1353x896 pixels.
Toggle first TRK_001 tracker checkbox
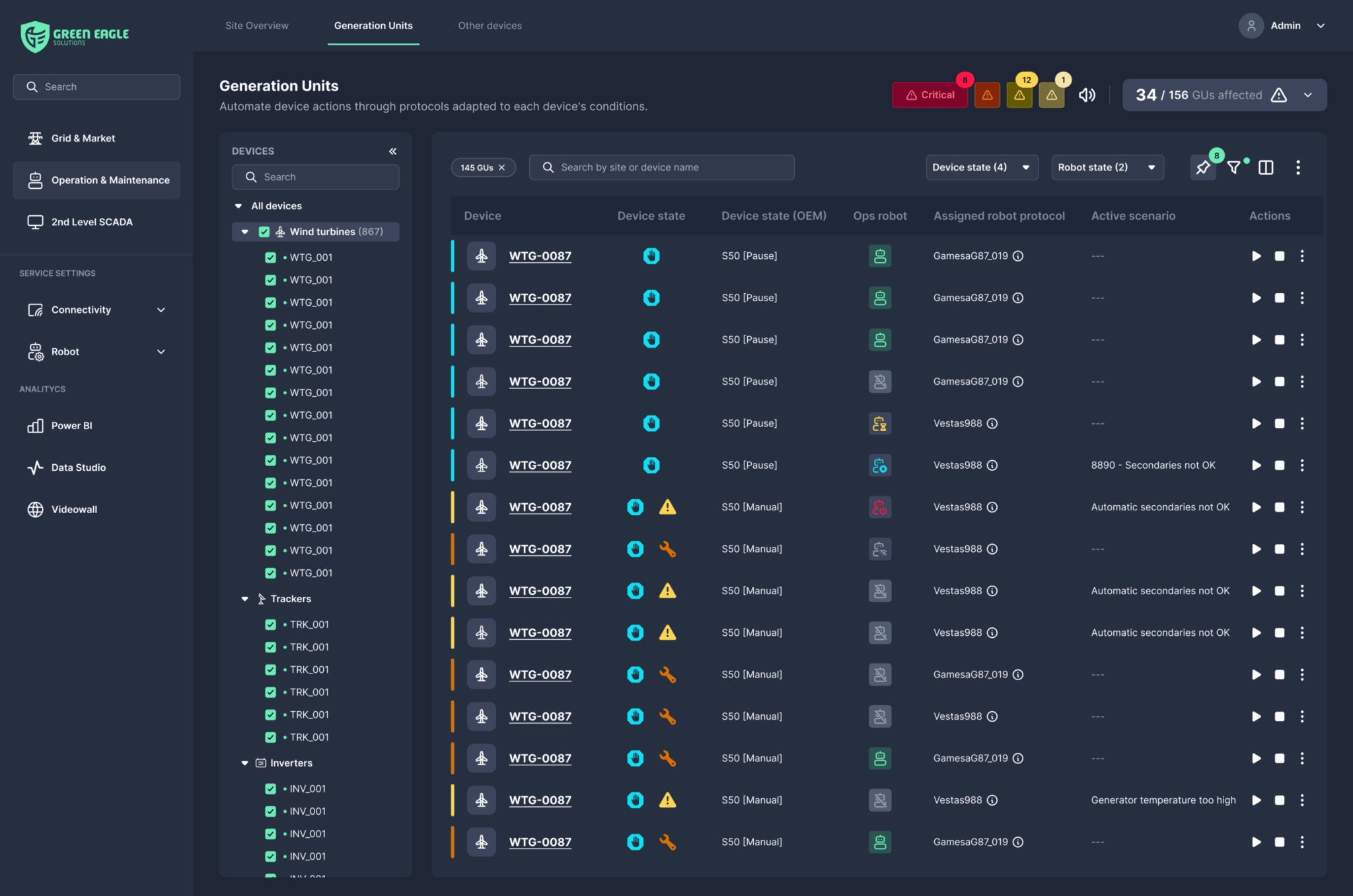pos(270,625)
